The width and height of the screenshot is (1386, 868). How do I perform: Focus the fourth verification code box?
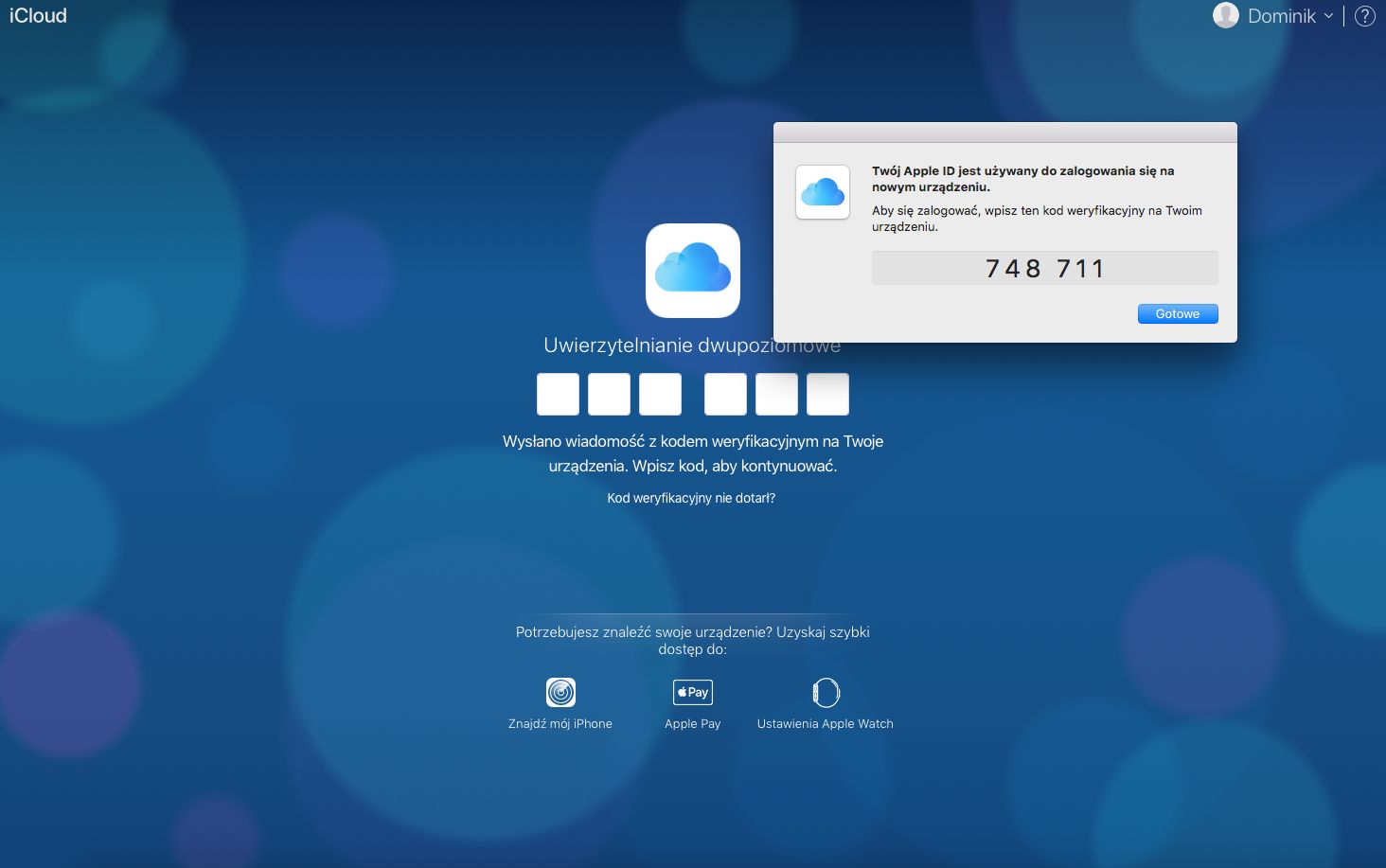725,394
